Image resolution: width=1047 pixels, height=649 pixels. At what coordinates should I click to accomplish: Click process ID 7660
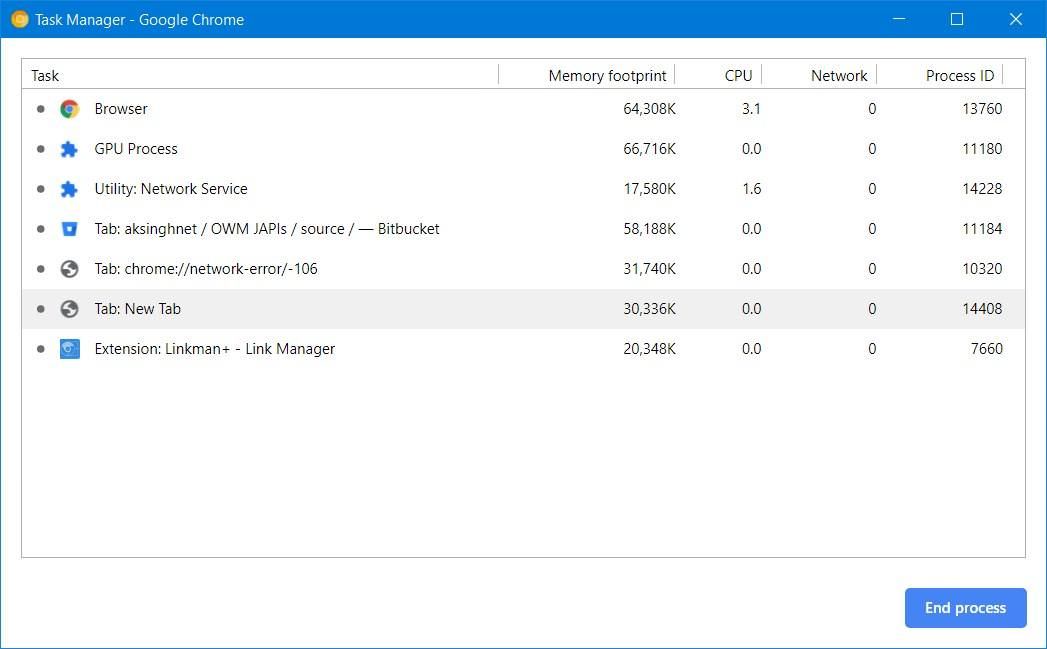[986, 349]
